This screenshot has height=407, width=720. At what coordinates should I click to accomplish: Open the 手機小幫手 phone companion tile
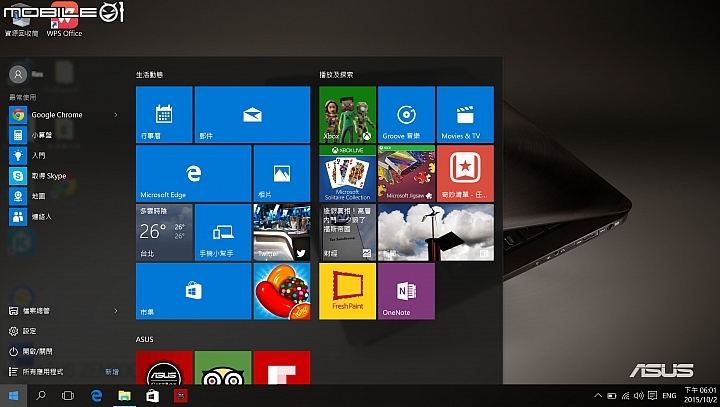pos(223,232)
